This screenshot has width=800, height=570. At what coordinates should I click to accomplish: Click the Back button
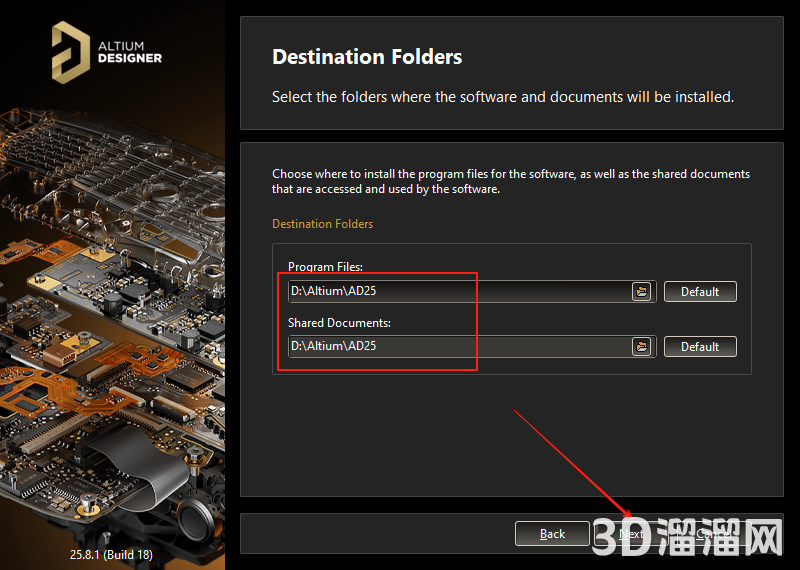552,534
